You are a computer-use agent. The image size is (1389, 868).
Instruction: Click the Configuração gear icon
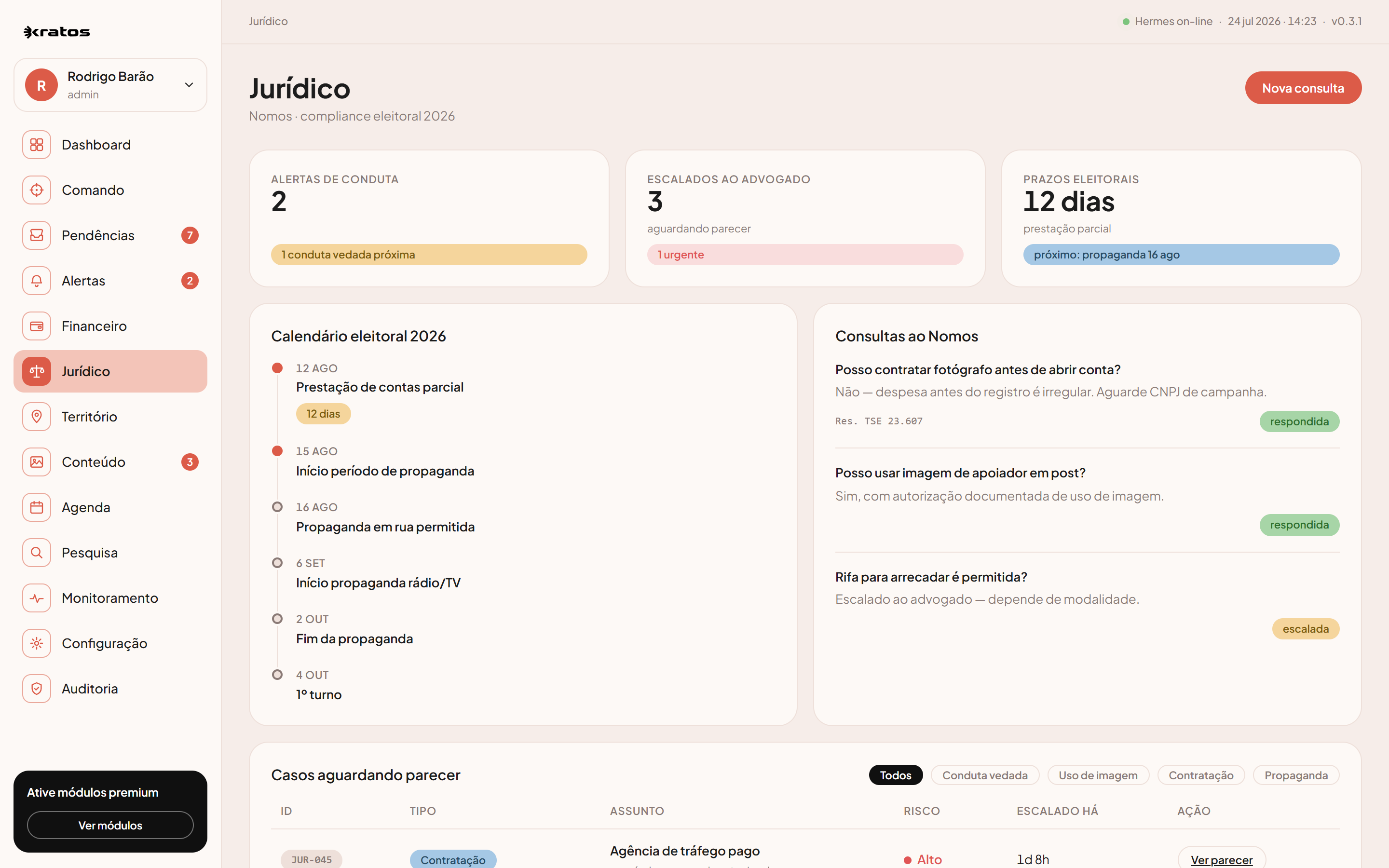coord(37,644)
